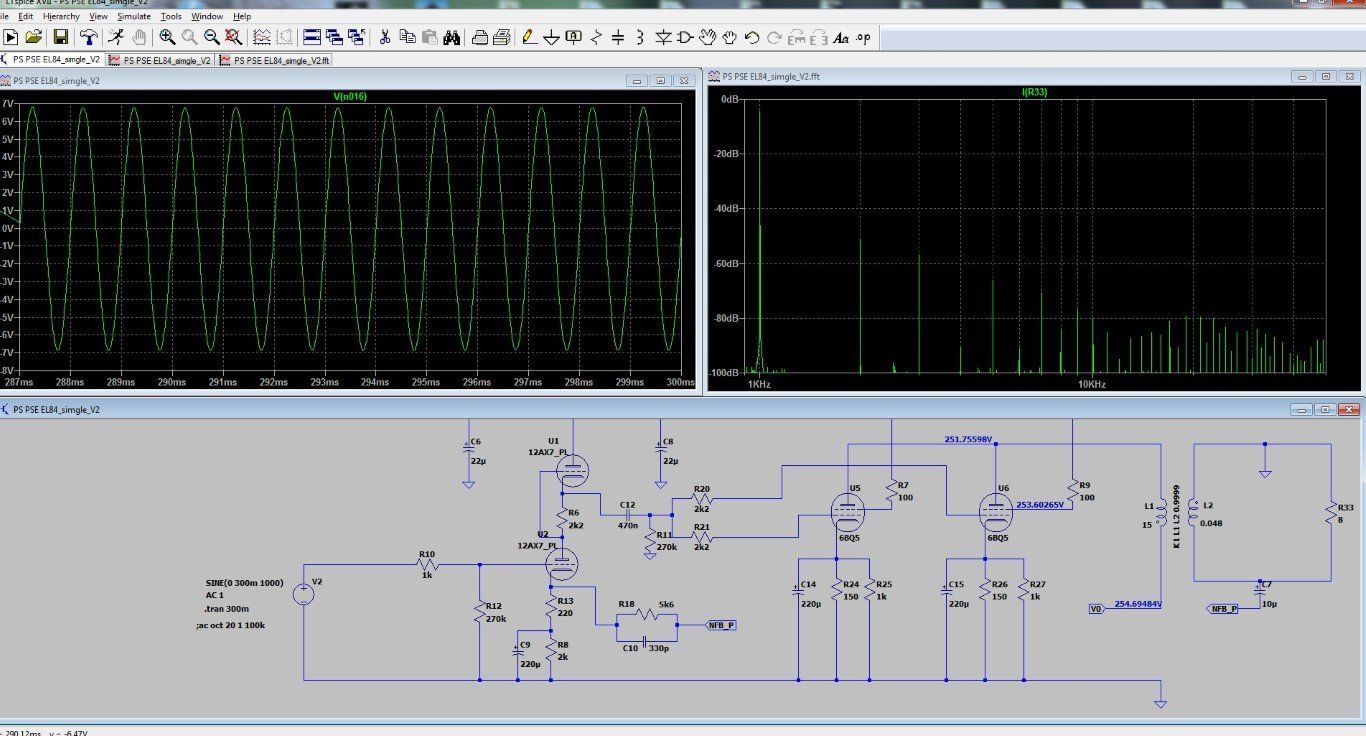Place a Capacitor component tool
This screenshot has height=736, width=1366.
618,37
